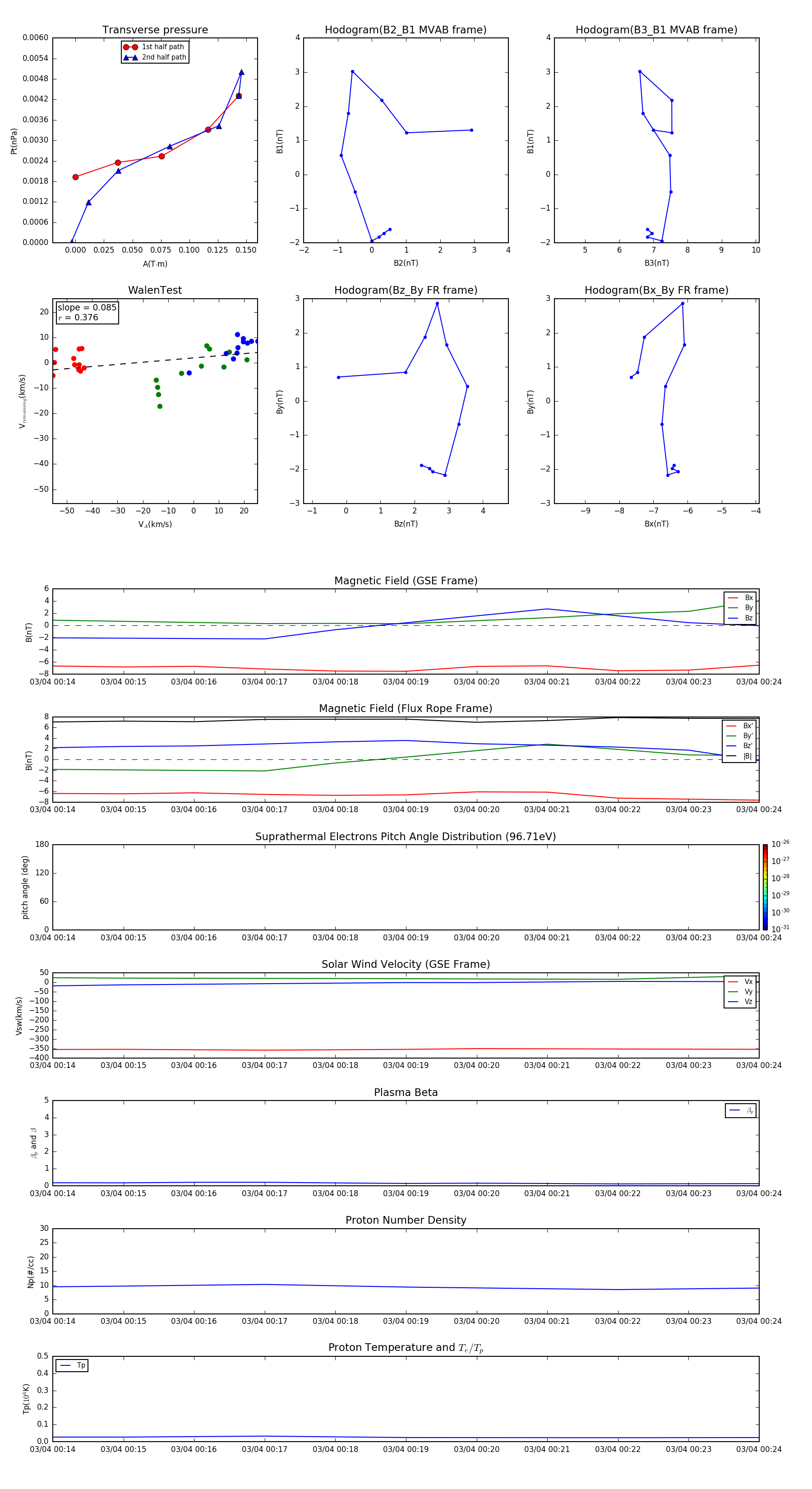The image size is (812, 1489).
Task: Click the 'Proton Number Density' title
Action: (406, 1220)
